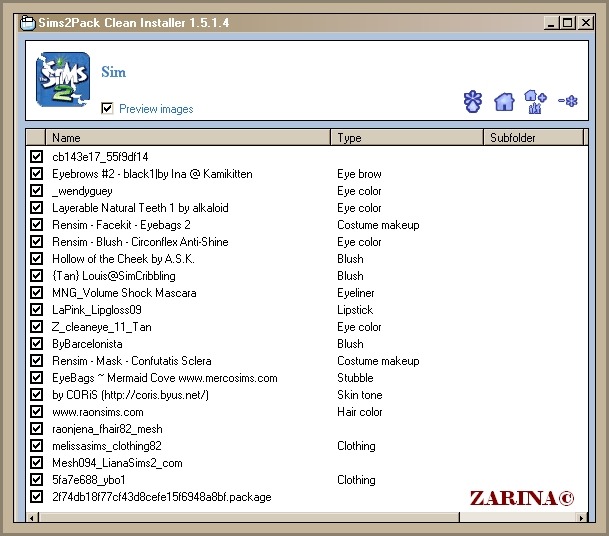The height and width of the screenshot is (536, 609).
Task: Click the Lipstick type cell
Action: (x=355, y=310)
